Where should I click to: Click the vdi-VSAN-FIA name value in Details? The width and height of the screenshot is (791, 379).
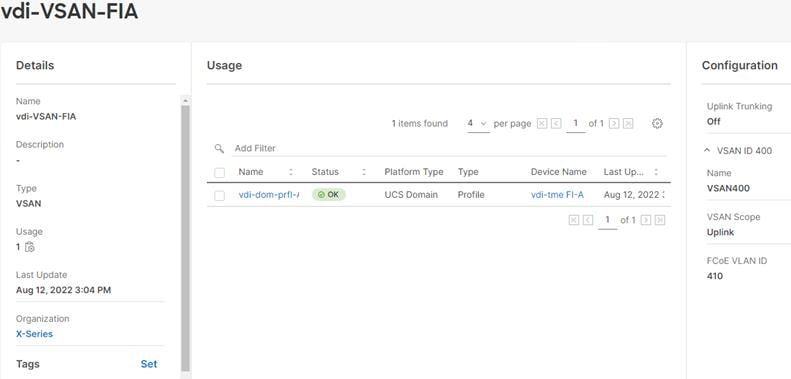(46, 117)
